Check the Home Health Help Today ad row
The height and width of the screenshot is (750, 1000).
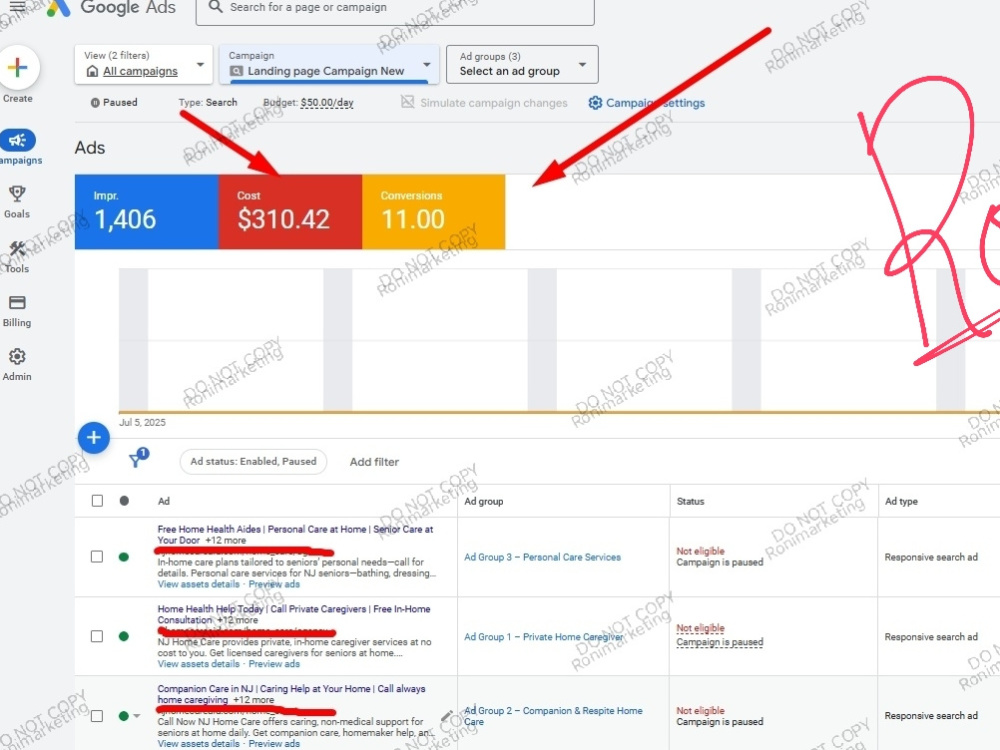pyautogui.click(x=97, y=636)
